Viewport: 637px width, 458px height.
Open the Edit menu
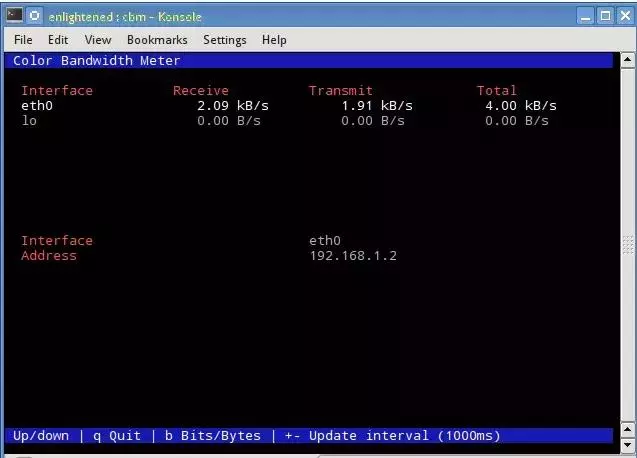(x=58, y=40)
